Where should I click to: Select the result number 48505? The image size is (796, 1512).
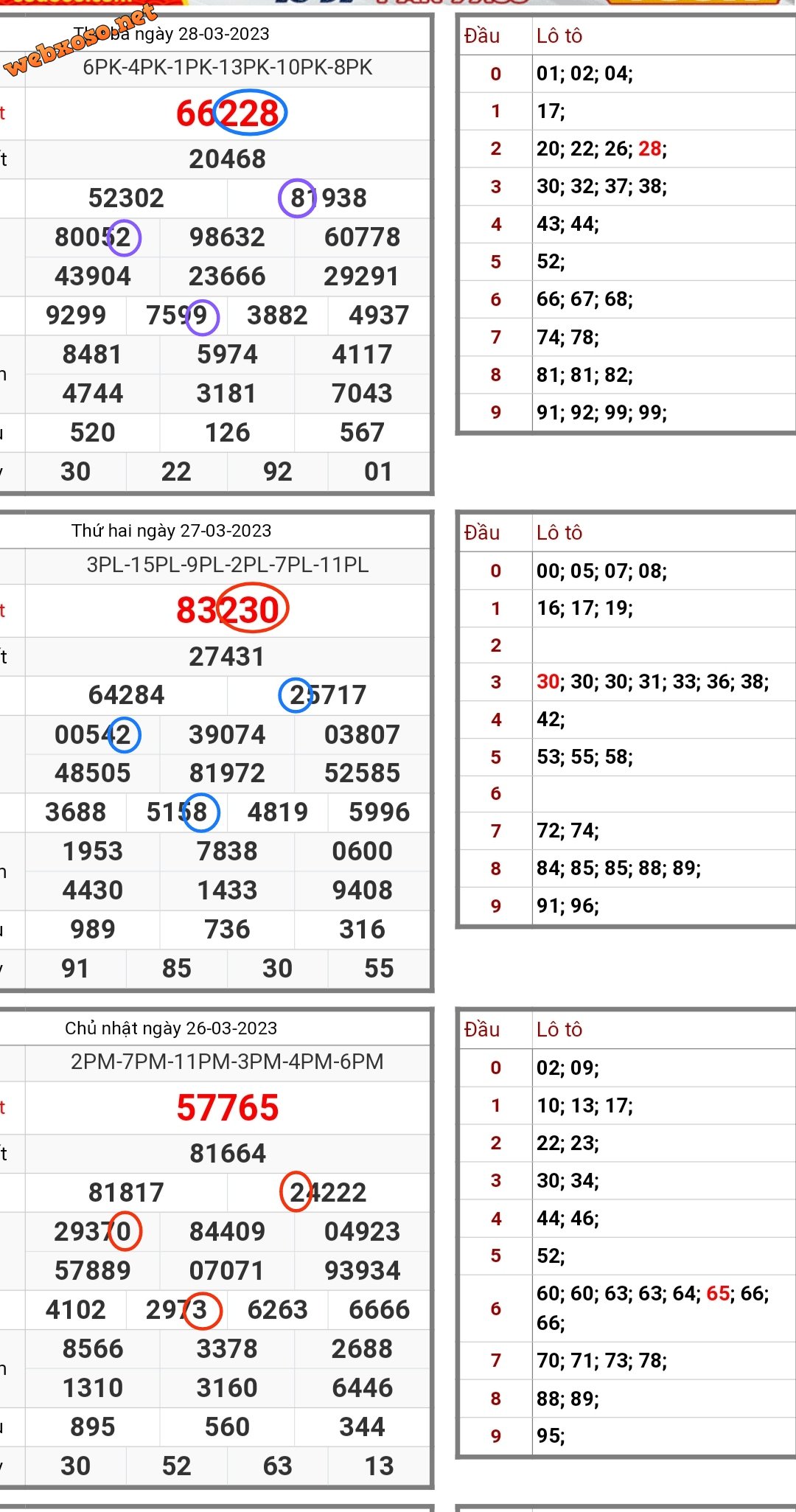tap(93, 773)
